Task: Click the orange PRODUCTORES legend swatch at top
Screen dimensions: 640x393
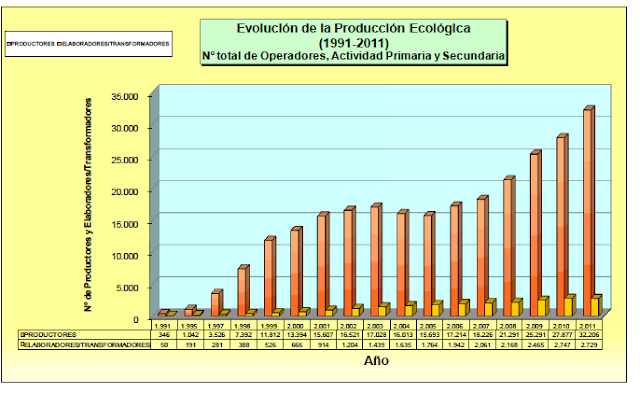Action: (9, 44)
